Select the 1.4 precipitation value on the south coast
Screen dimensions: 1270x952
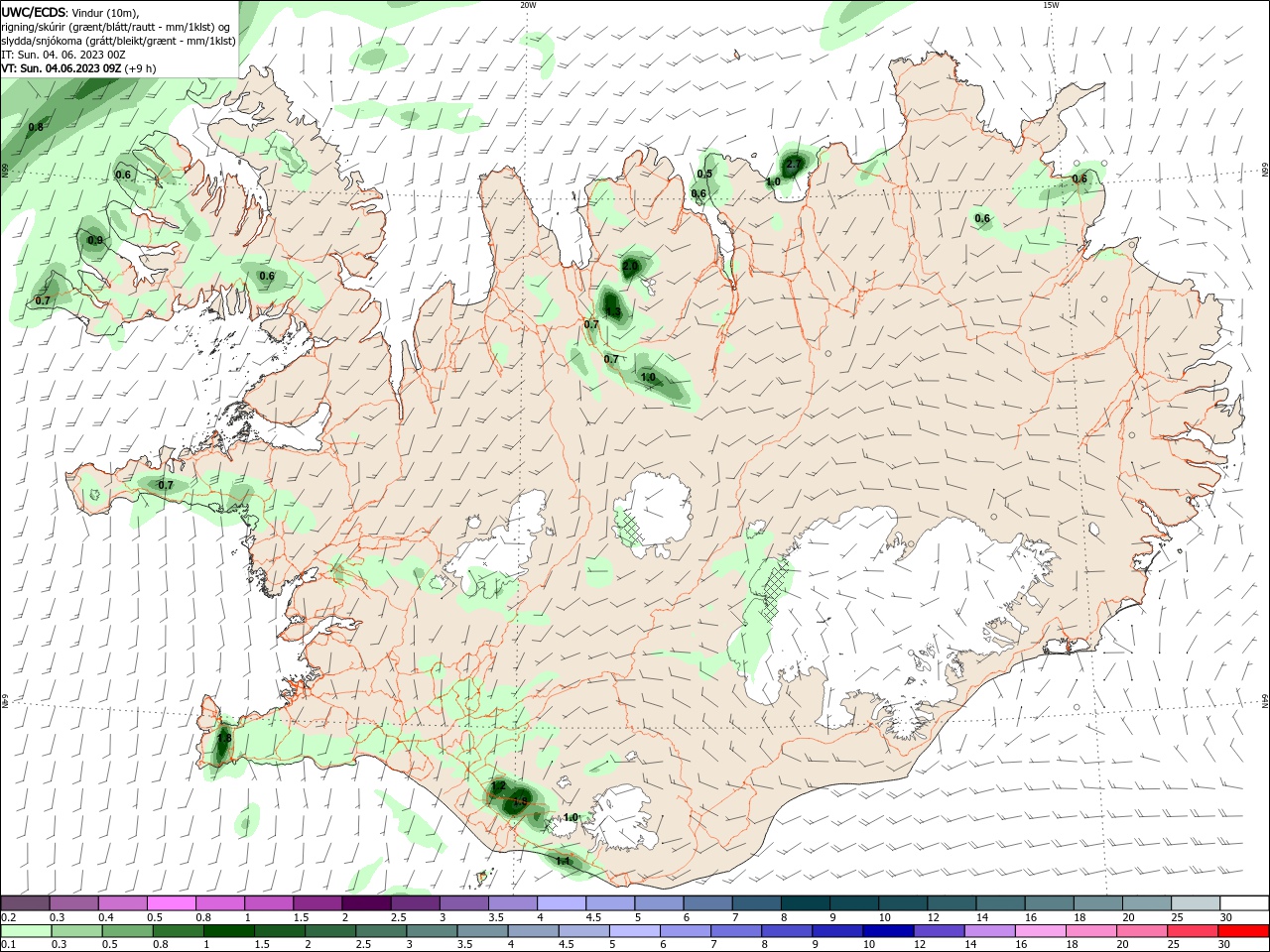pyautogui.click(x=564, y=862)
